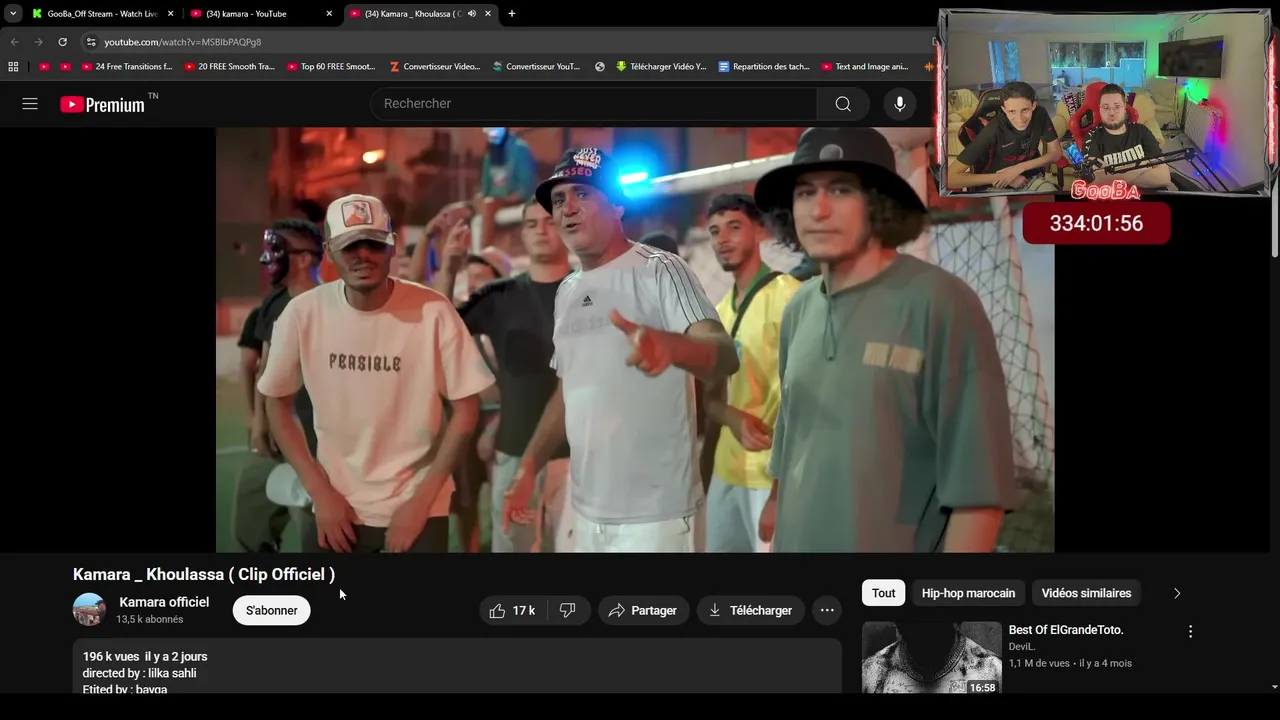Image resolution: width=1280 pixels, height=720 pixels.
Task: Dislike the video with thumbs-down icon
Action: 568,610
